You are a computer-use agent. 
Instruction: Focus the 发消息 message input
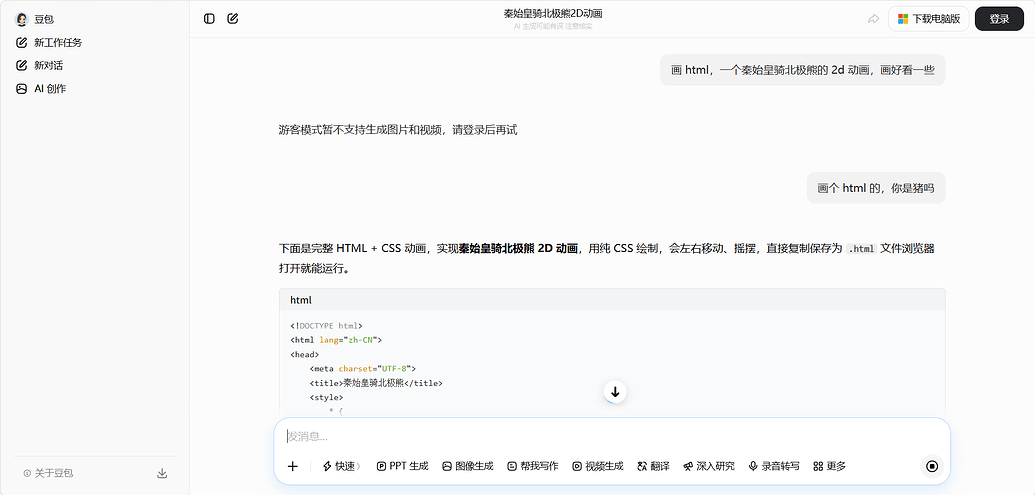tap(611, 436)
